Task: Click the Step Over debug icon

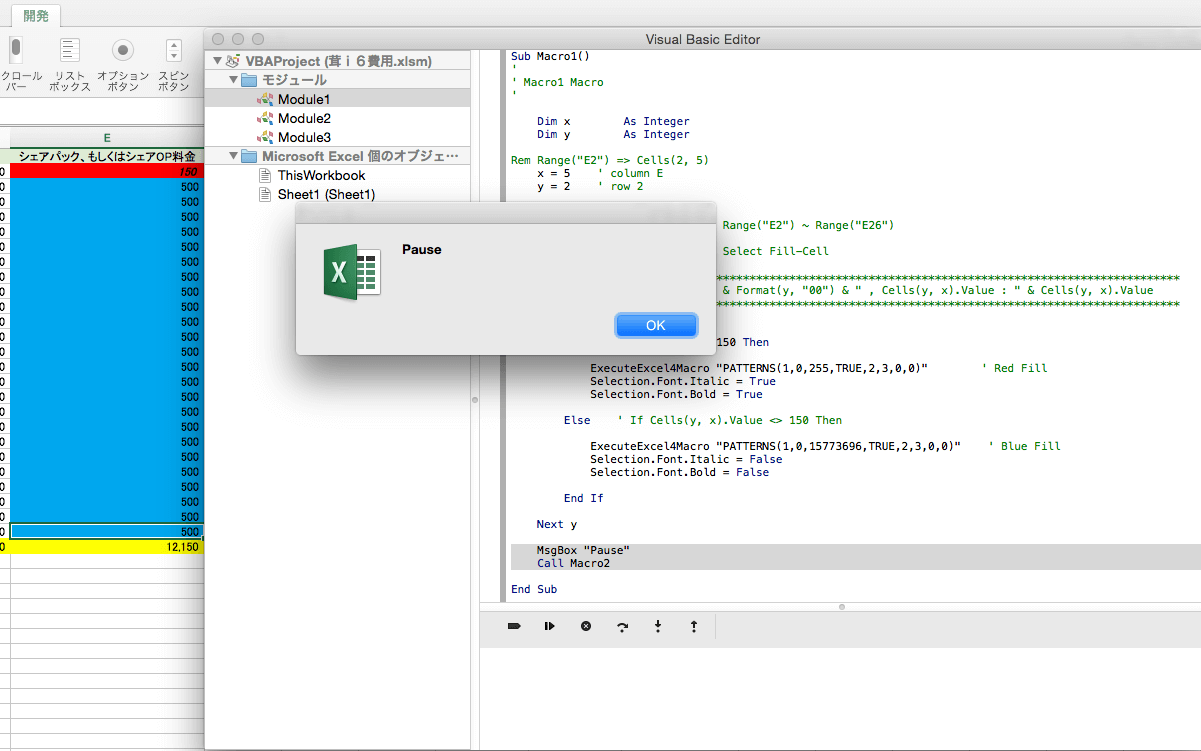Action: coord(622,626)
